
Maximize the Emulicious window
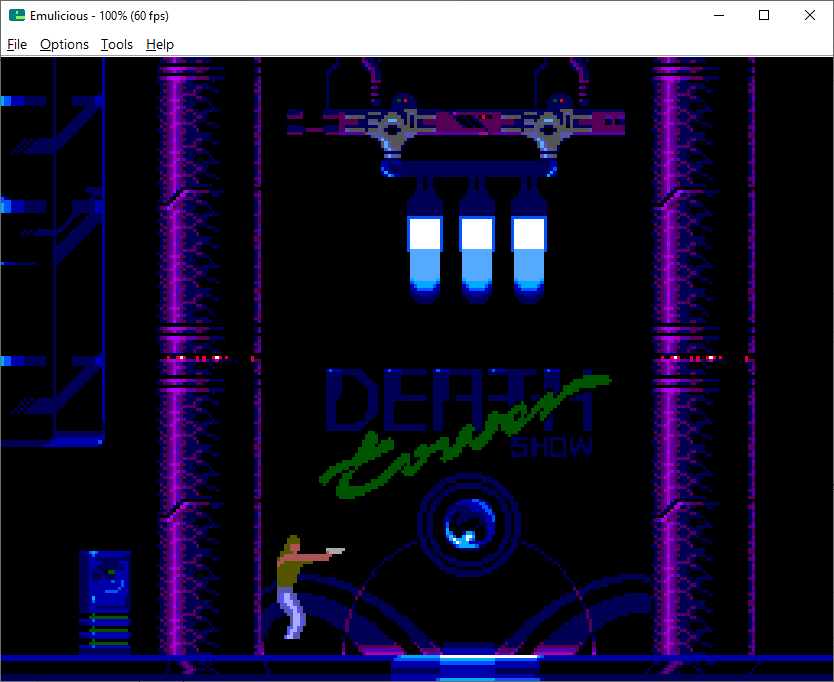(764, 15)
